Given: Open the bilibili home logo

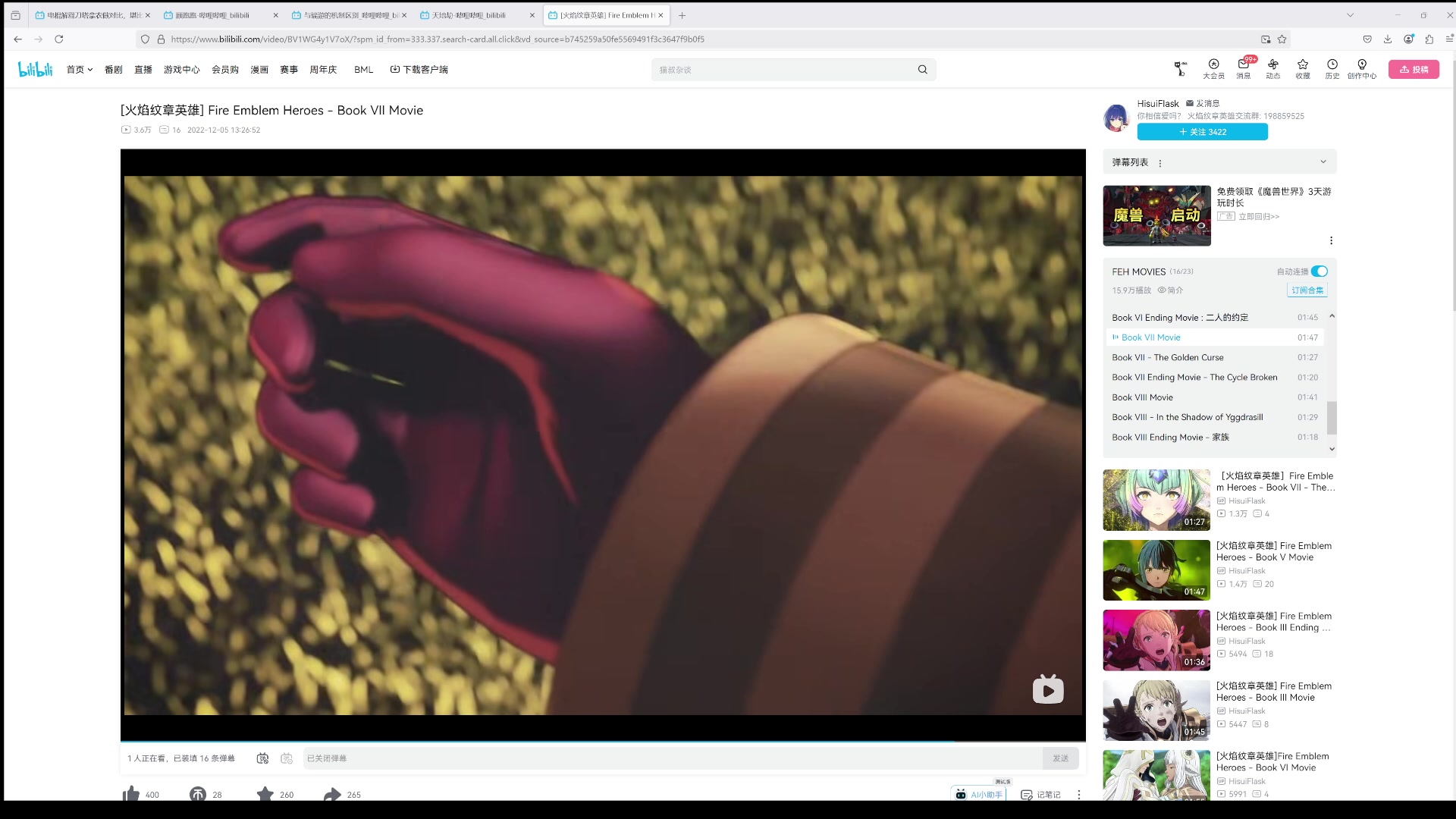Looking at the screenshot, I should click(36, 69).
